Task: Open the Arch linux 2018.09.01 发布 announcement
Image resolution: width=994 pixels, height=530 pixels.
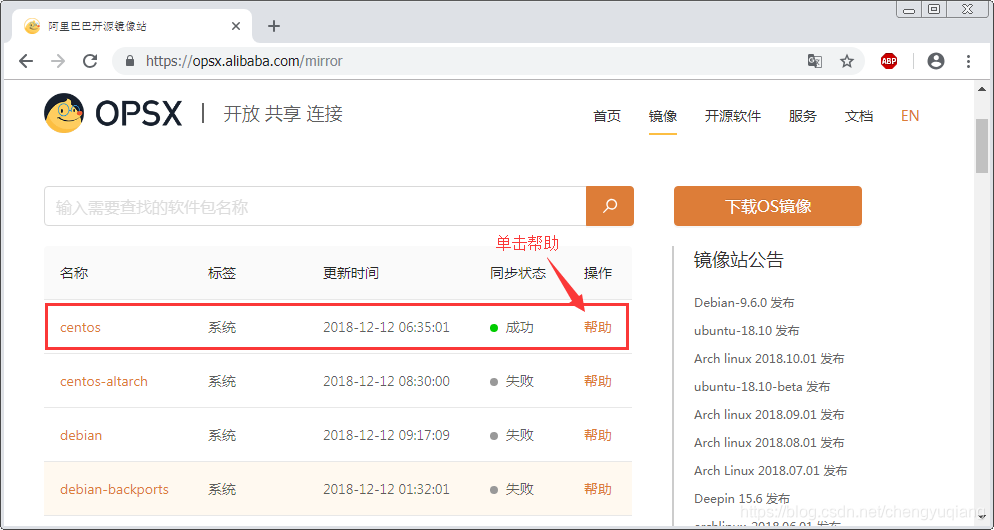Action: 769,414
